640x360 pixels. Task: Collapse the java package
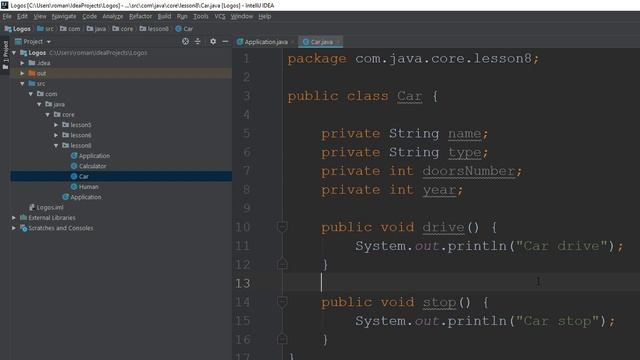(x=40, y=104)
